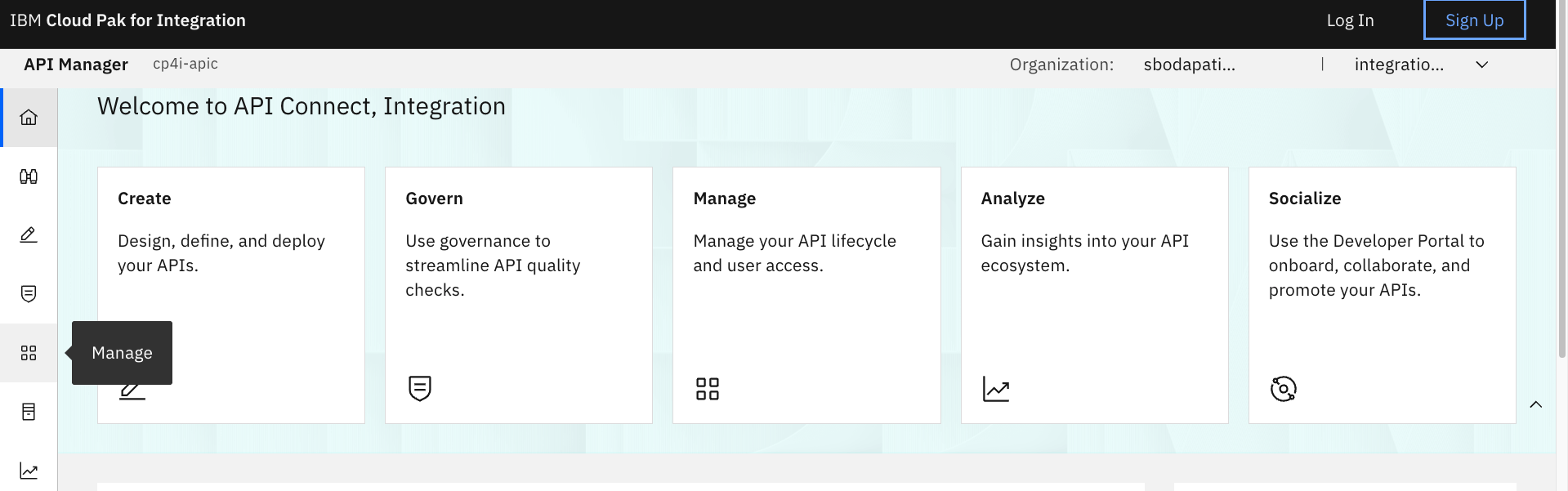Image resolution: width=1568 pixels, height=491 pixels.
Task: Click the portal icon on Socialize card
Action: coord(1284,389)
